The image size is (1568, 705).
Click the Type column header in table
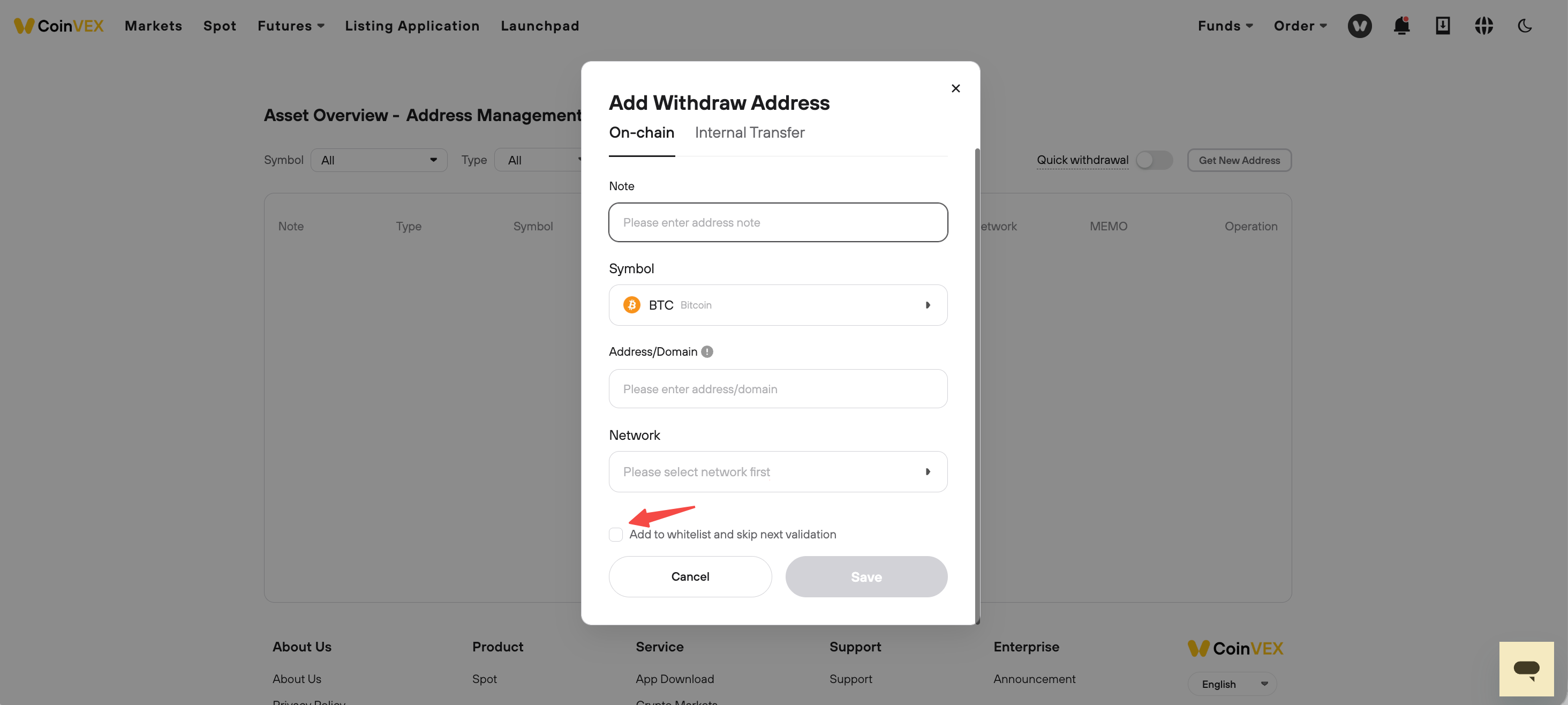click(x=409, y=227)
